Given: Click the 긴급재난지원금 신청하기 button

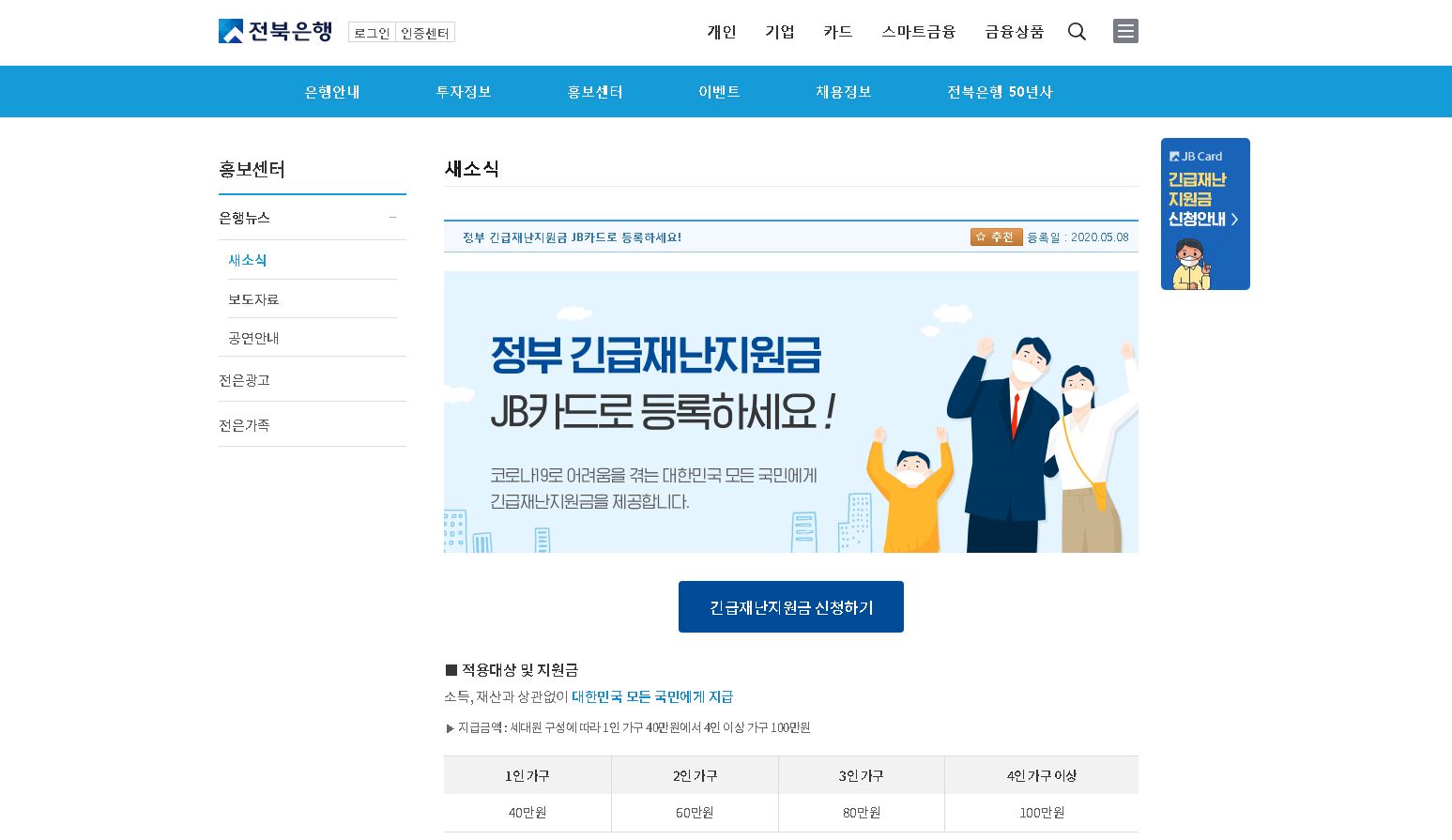Looking at the screenshot, I should click(x=791, y=607).
